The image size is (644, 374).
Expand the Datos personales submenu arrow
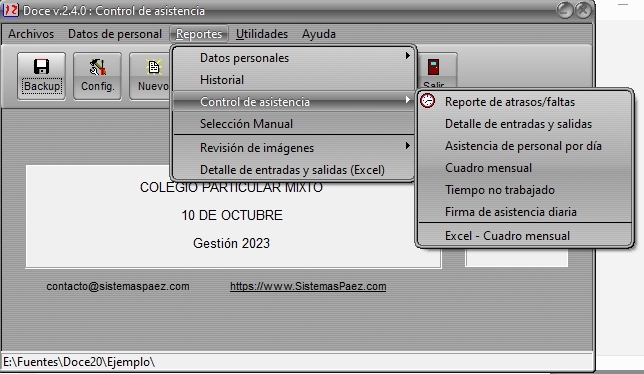click(x=407, y=55)
